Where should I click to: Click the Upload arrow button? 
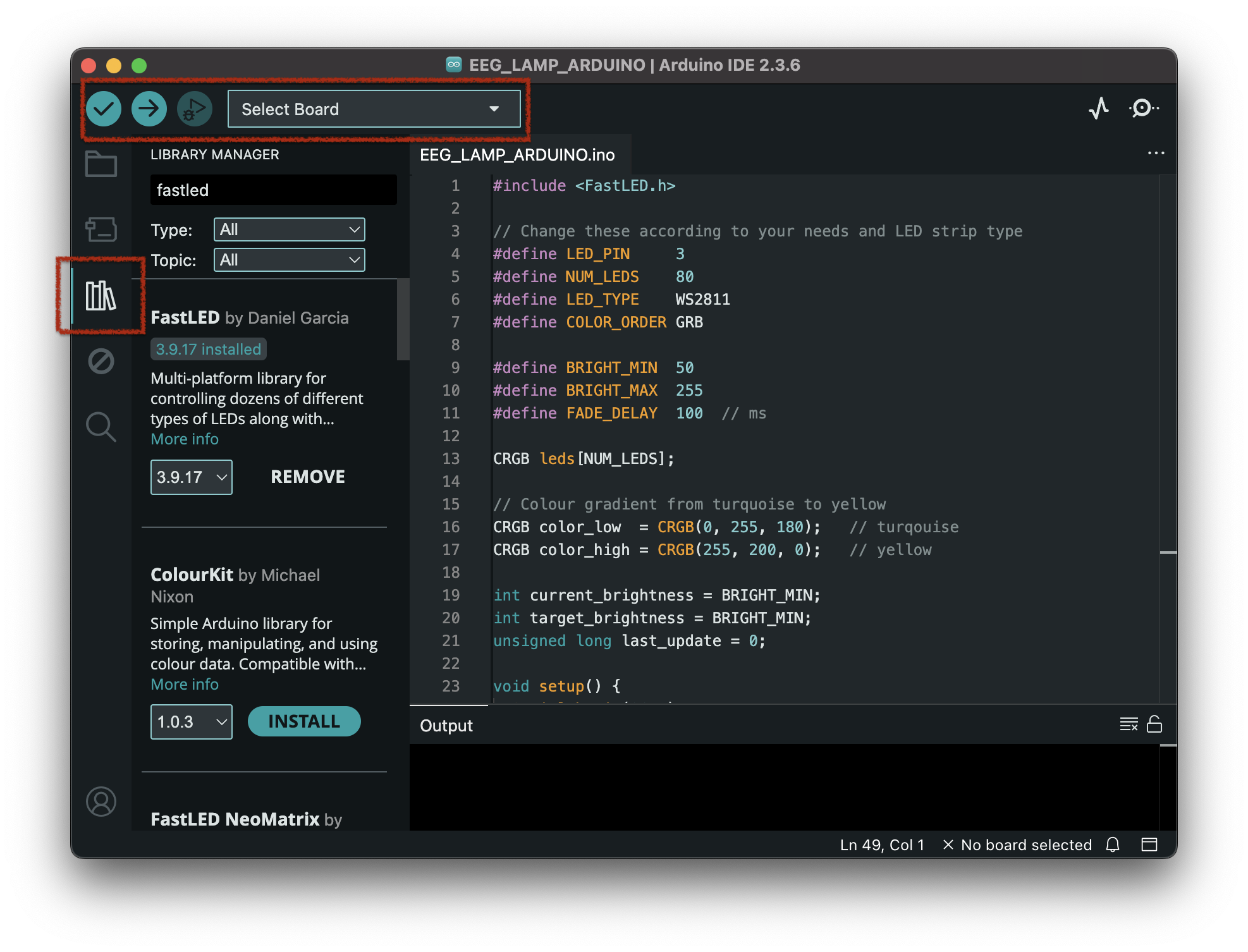coord(149,109)
